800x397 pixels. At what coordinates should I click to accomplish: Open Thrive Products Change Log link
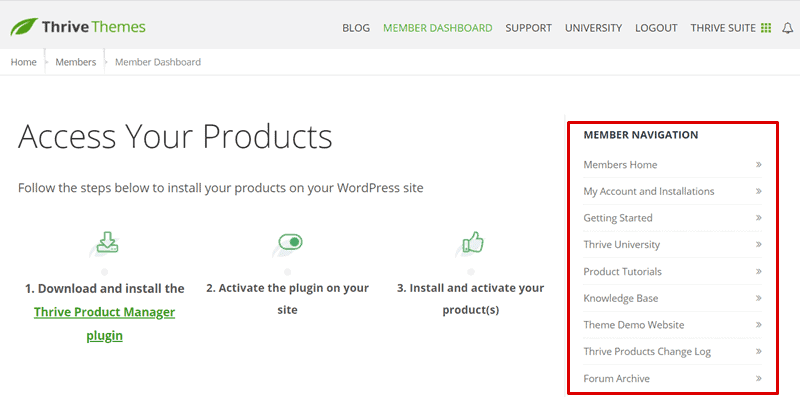click(x=647, y=352)
